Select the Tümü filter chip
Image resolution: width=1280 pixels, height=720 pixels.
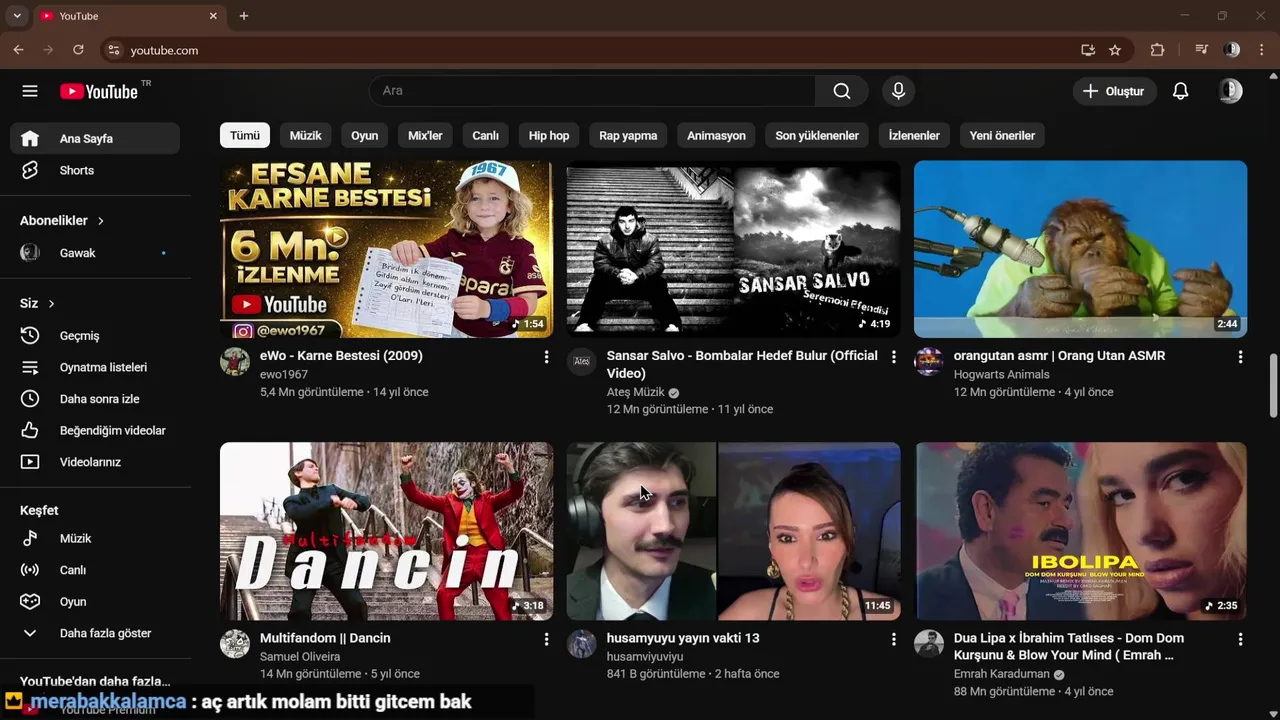pos(245,135)
